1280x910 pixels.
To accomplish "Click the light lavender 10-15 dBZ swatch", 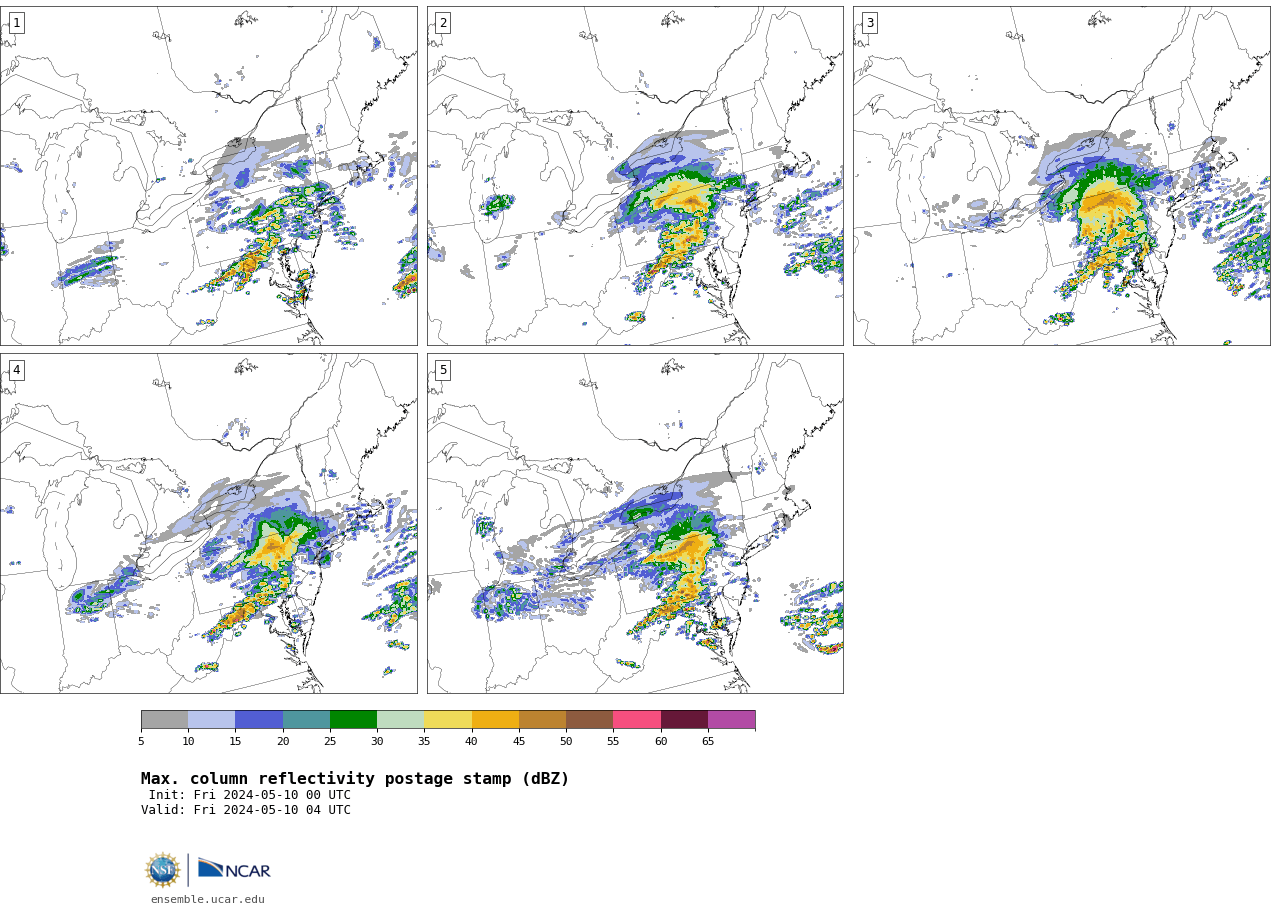I will point(211,720).
